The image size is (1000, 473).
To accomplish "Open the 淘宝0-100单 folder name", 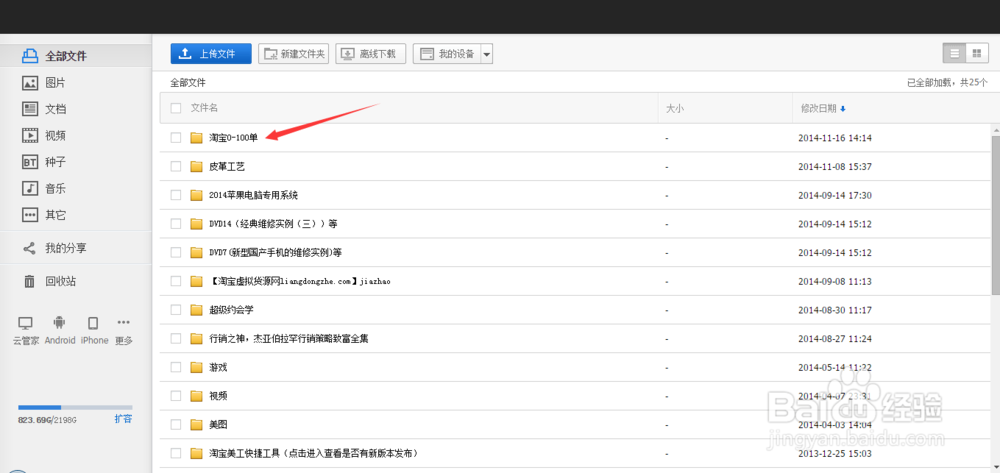I will pos(233,138).
